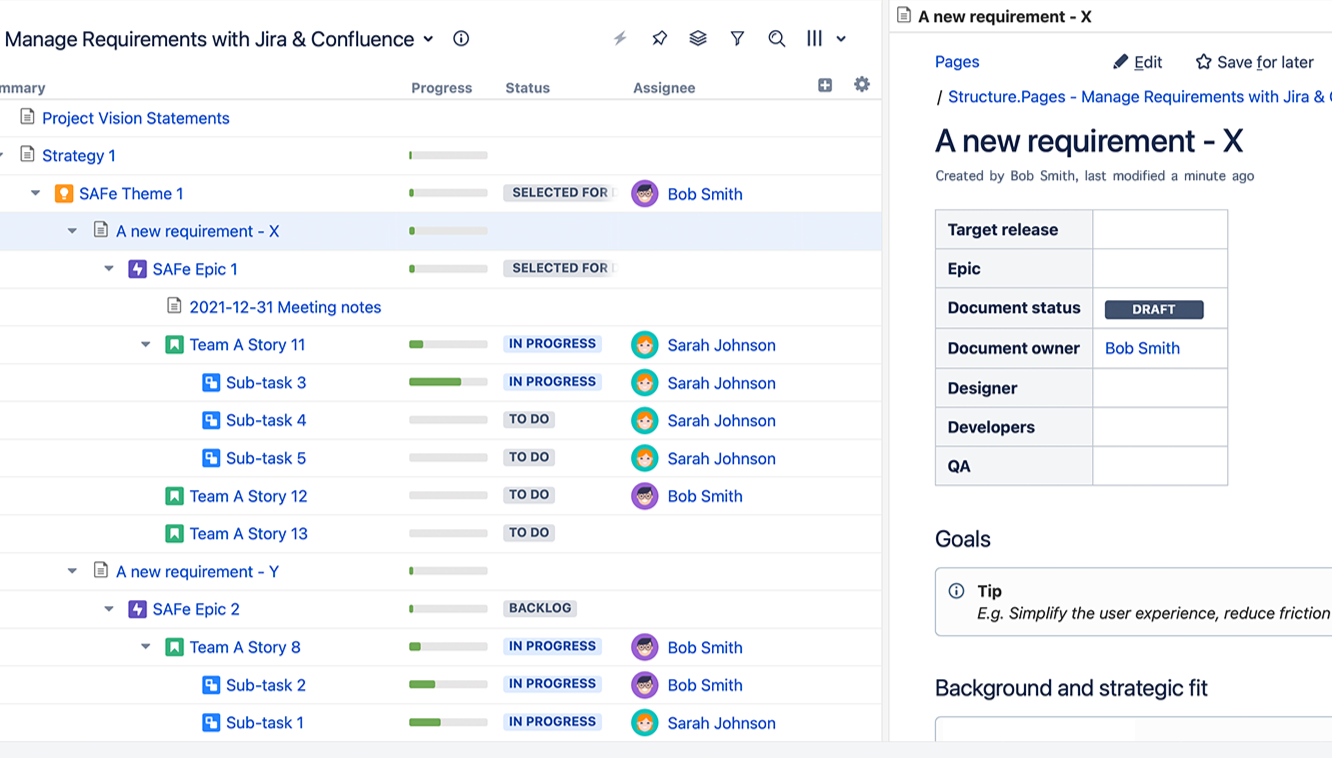Image resolution: width=1332 pixels, height=758 pixels.
Task: Click the search magnifier icon
Action: pyautogui.click(x=776, y=39)
